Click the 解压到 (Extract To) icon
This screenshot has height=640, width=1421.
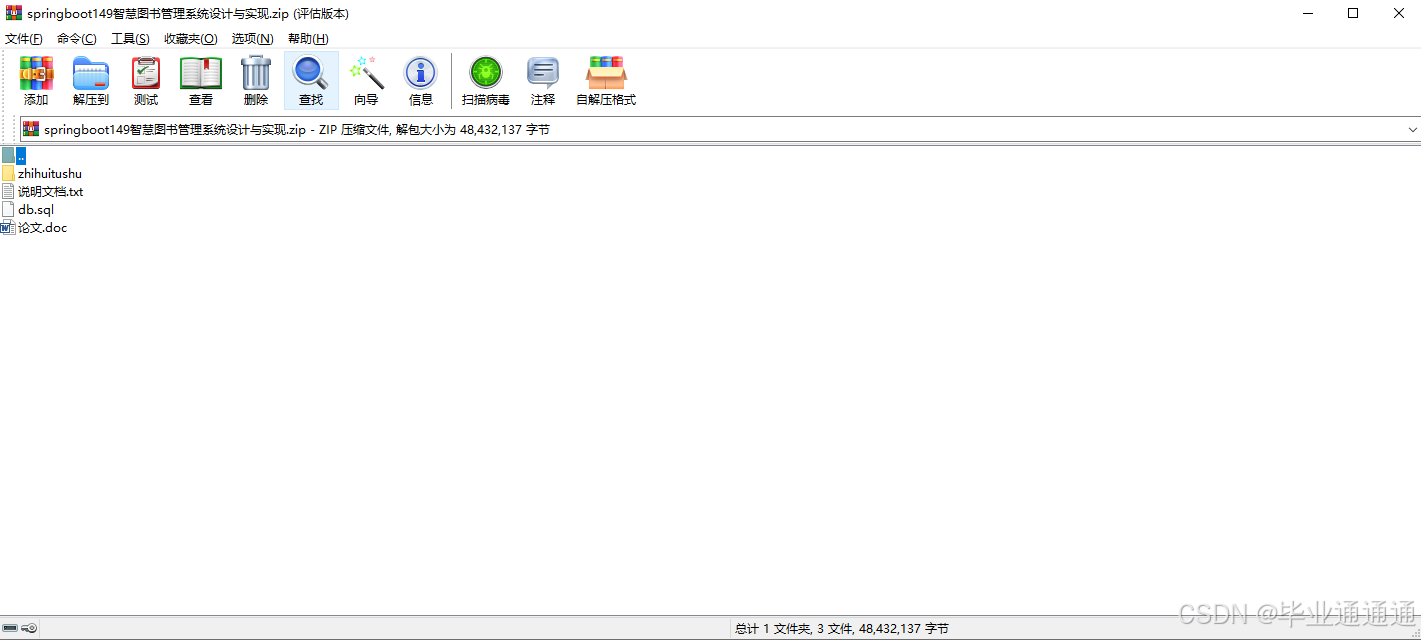[x=90, y=80]
